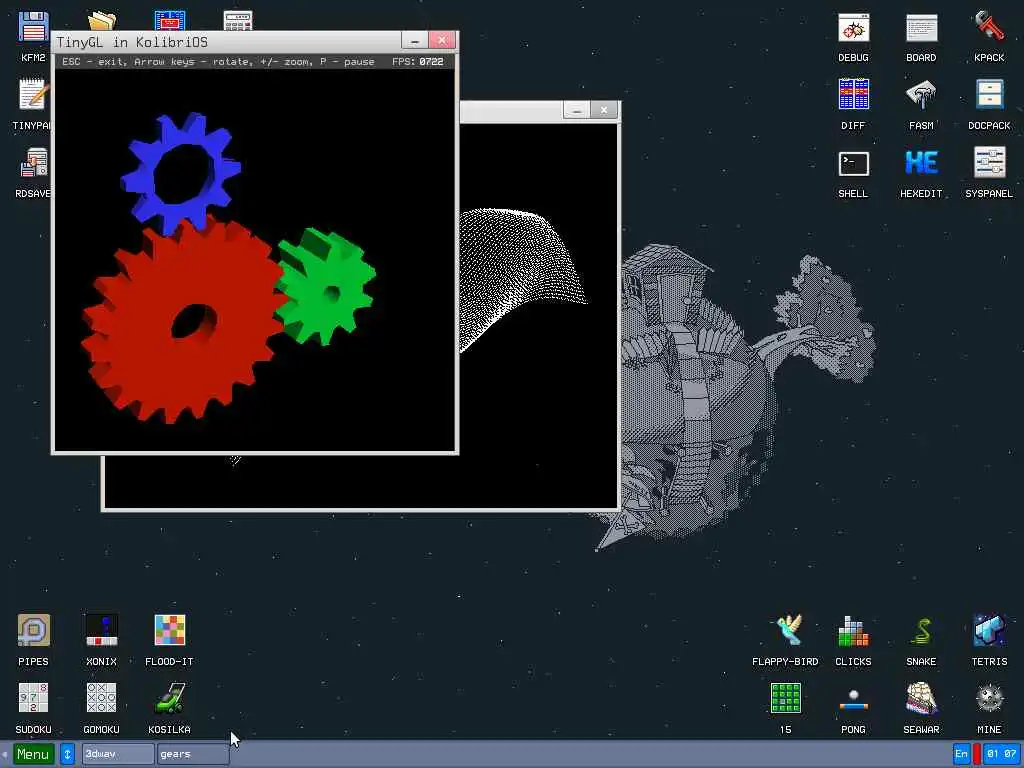Launch the GOMOKU game icon
1024x768 pixels.
(101, 699)
